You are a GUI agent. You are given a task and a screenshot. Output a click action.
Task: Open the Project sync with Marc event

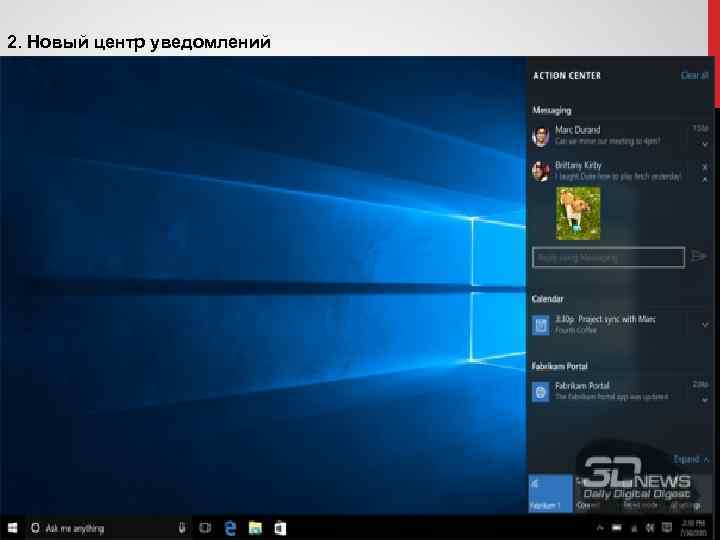coord(620,324)
